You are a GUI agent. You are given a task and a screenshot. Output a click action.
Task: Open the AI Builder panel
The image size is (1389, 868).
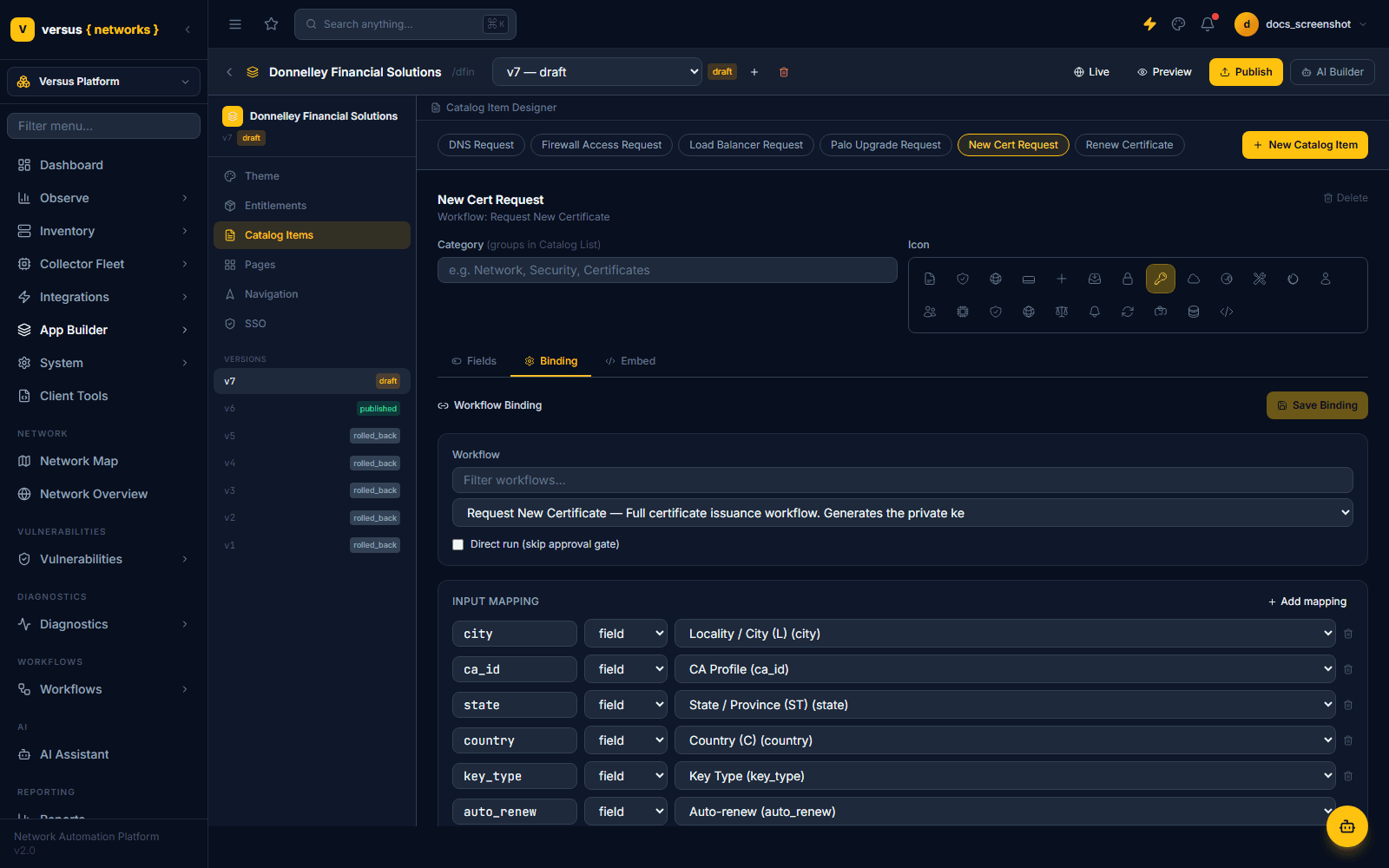click(1333, 72)
